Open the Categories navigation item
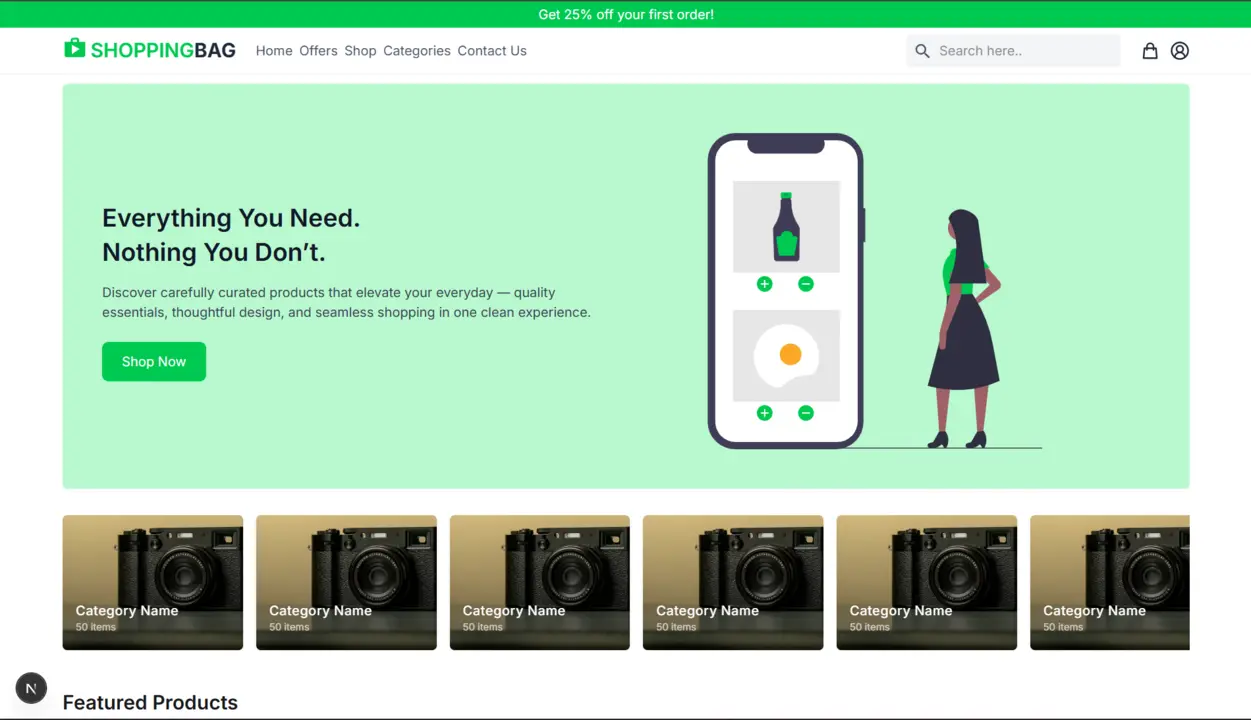The image size is (1251, 720). [x=416, y=50]
